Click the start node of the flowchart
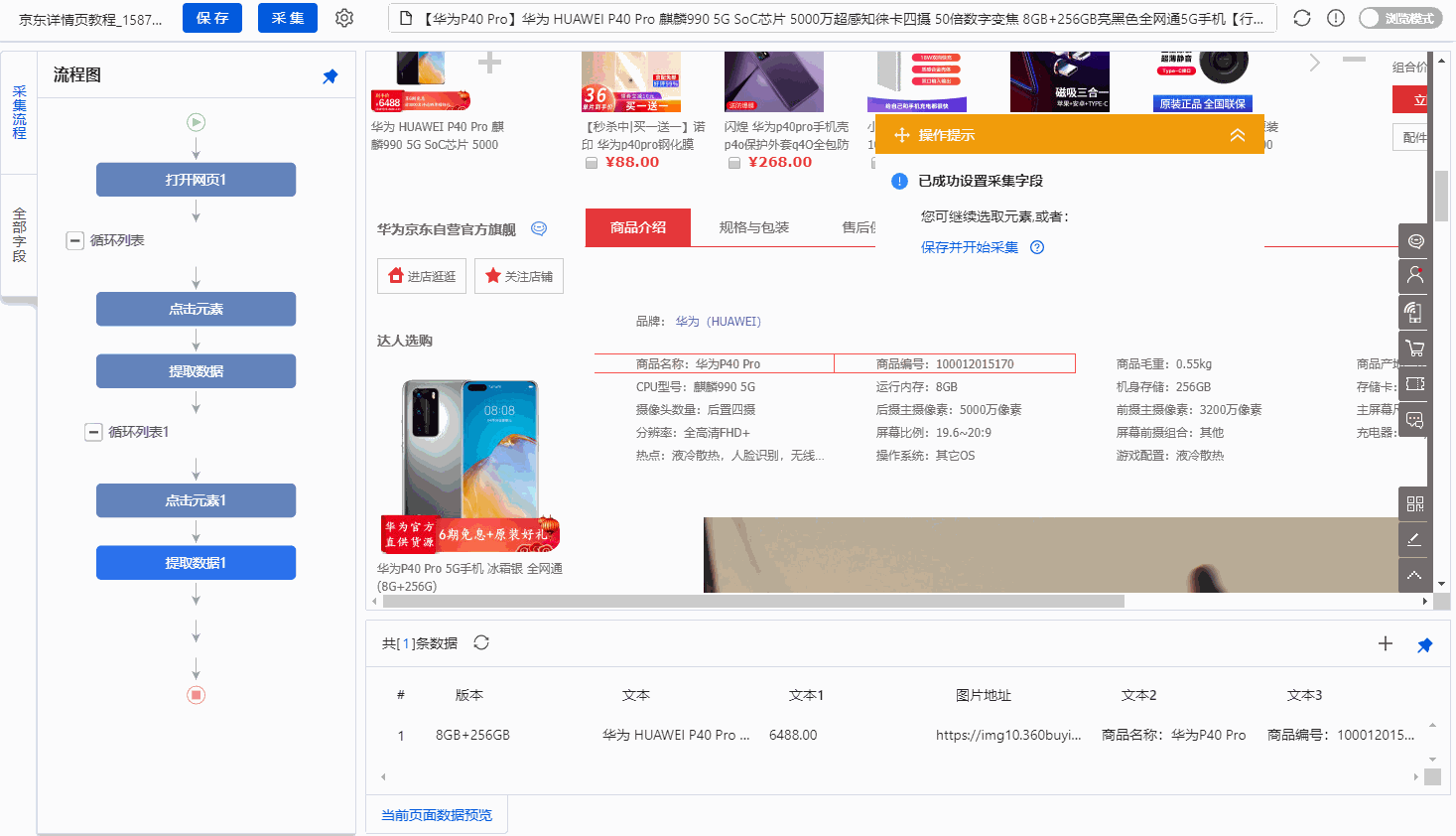This screenshot has height=836, width=1456. pos(197,122)
